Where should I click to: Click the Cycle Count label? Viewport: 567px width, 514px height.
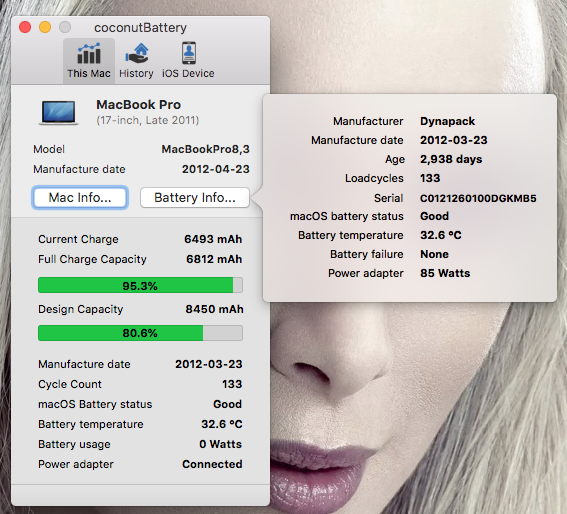70,384
